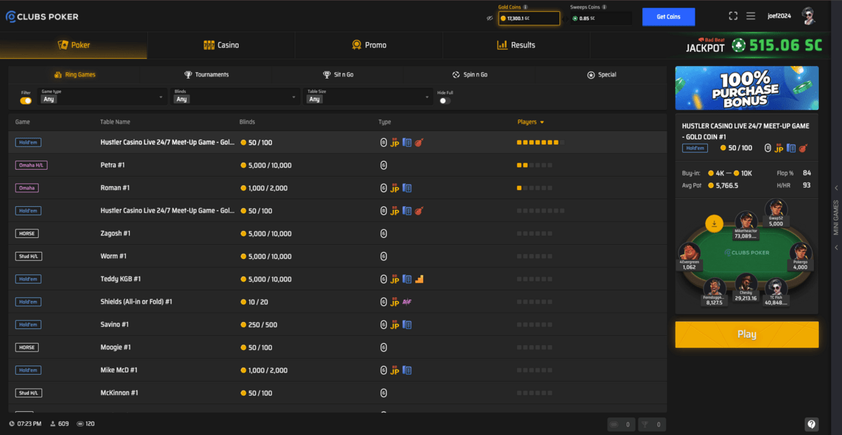Switch to the Results tab
The height and width of the screenshot is (435, 842).
516,45
